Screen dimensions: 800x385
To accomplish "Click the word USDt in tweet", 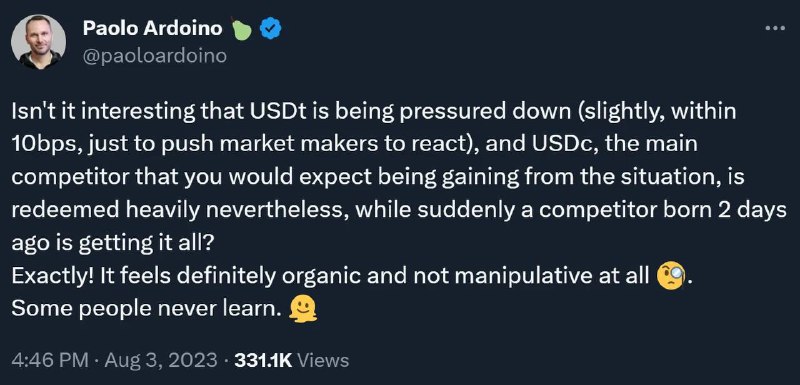I will click(278, 112).
